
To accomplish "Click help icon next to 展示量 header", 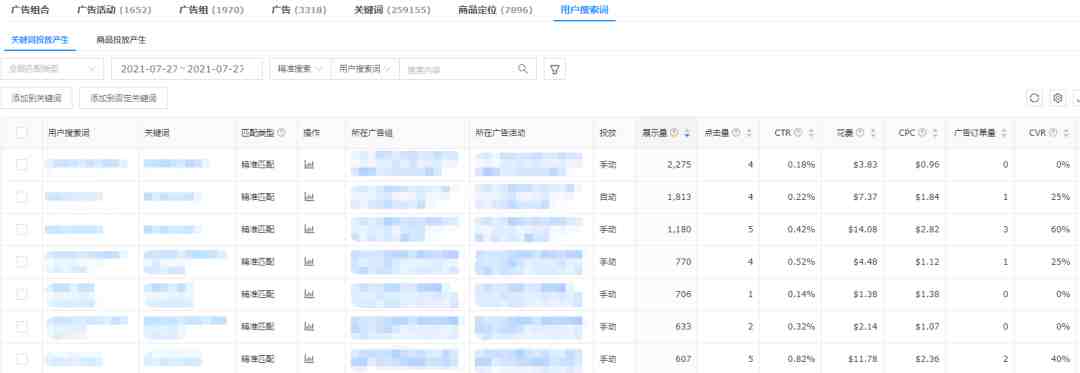I will point(674,133).
